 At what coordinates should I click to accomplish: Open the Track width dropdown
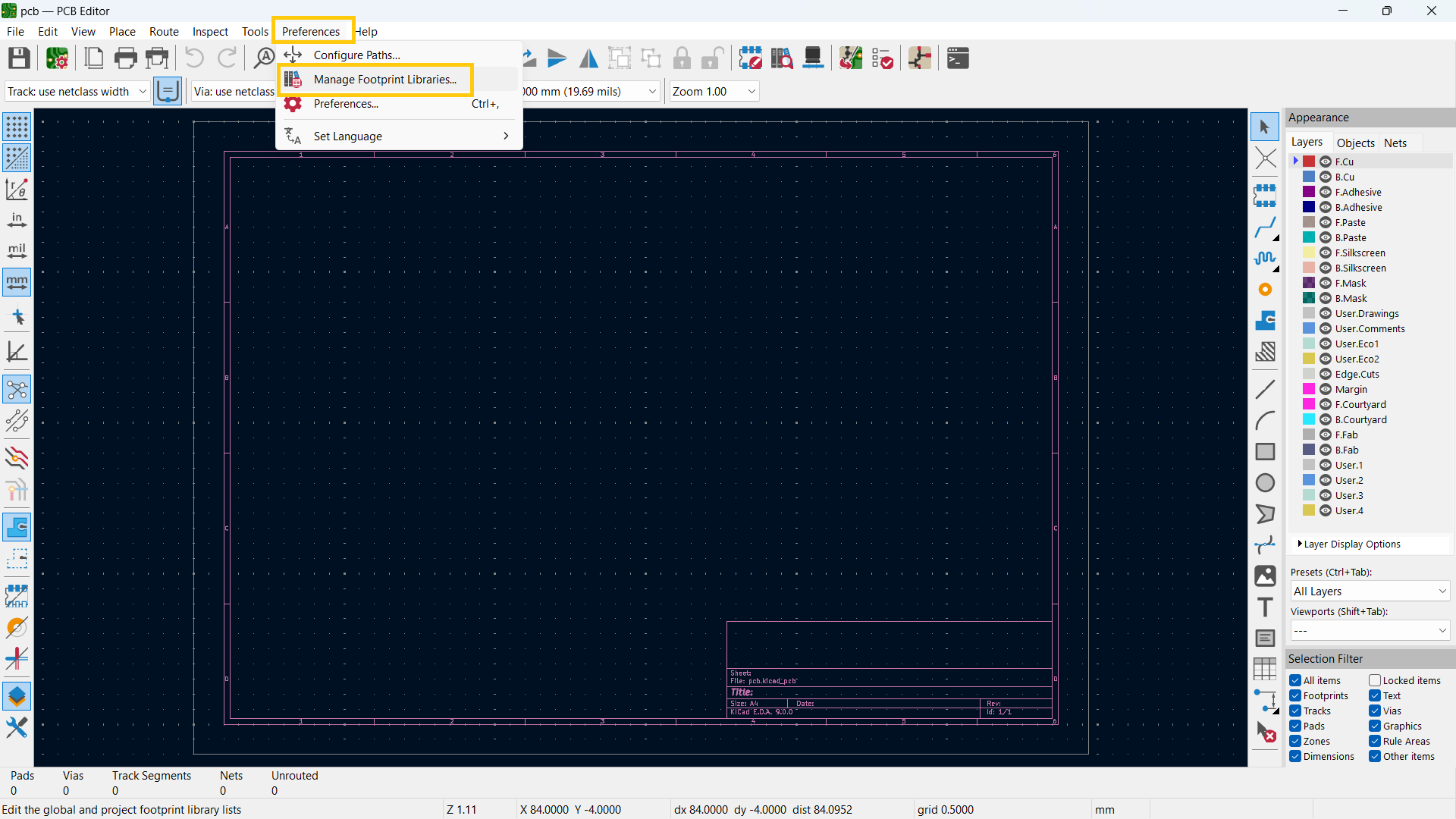click(x=77, y=92)
